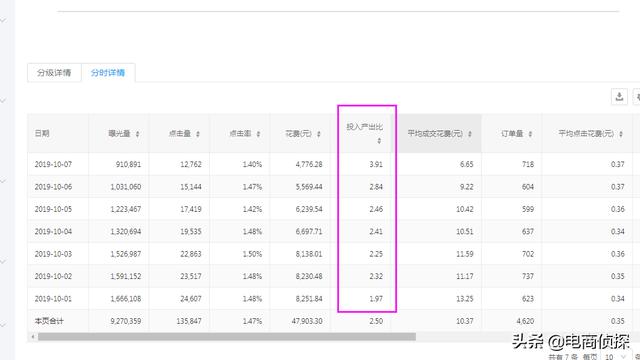
Task: Click the left arrow of the horizontal scrollbar
Action: click(x=33, y=337)
